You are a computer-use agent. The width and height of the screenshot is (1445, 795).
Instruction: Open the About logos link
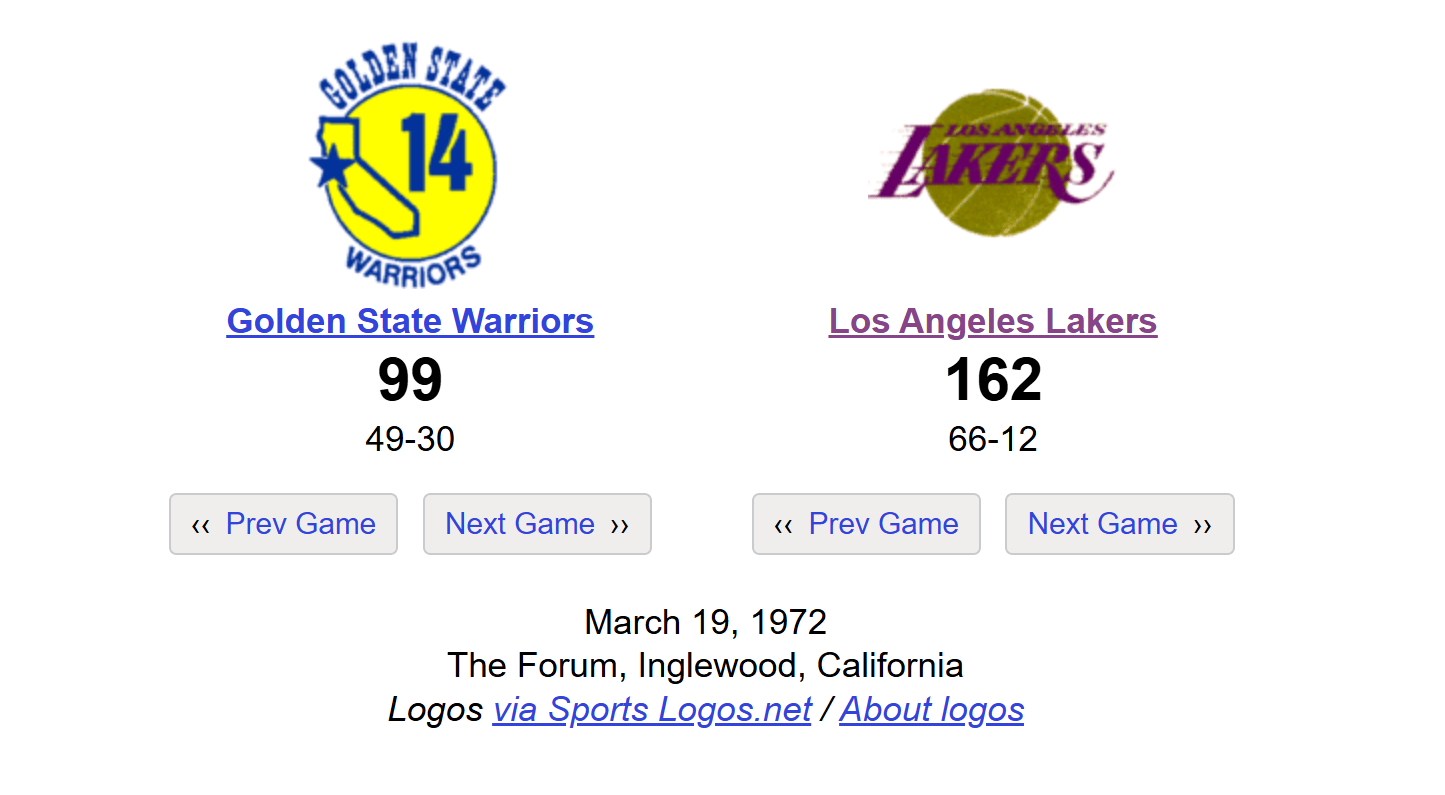coord(931,709)
